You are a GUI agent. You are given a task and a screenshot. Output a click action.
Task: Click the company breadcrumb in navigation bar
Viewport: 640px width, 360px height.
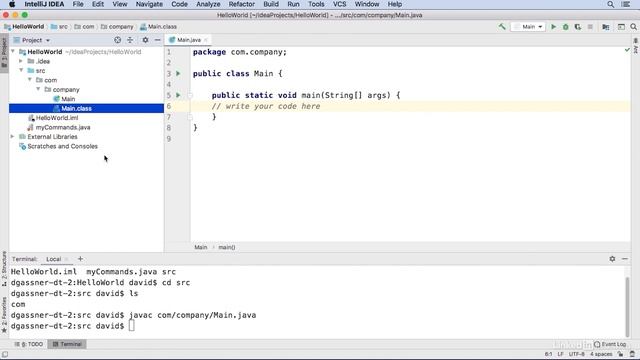coord(117,27)
